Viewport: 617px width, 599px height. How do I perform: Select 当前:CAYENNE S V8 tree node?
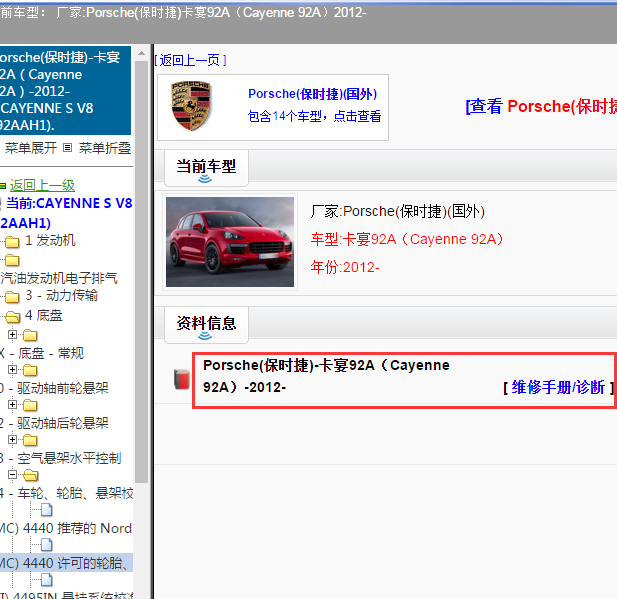tap(66, 213)
